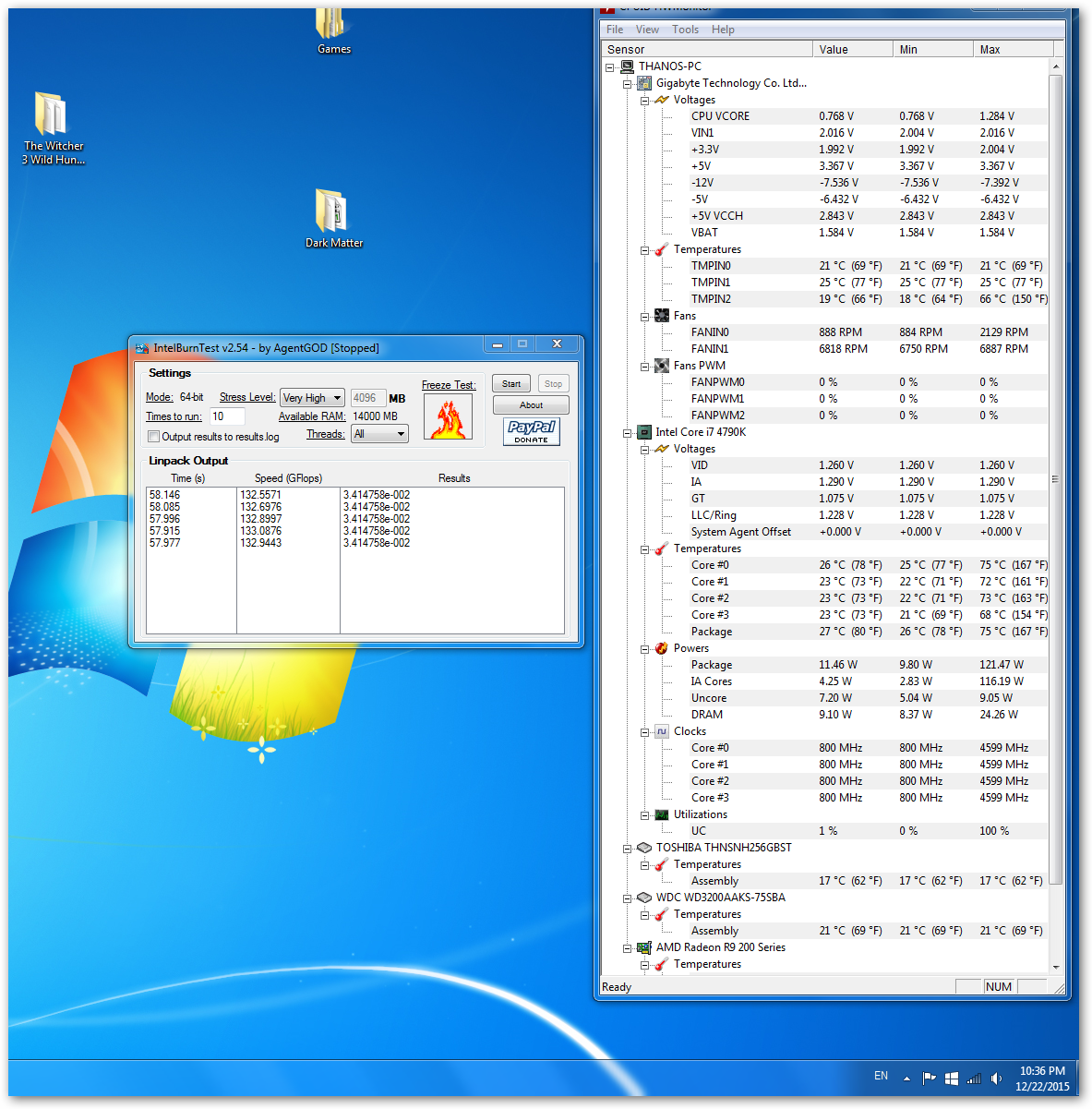Click the CPU Voltages lightning icon

tap(662, 449)
